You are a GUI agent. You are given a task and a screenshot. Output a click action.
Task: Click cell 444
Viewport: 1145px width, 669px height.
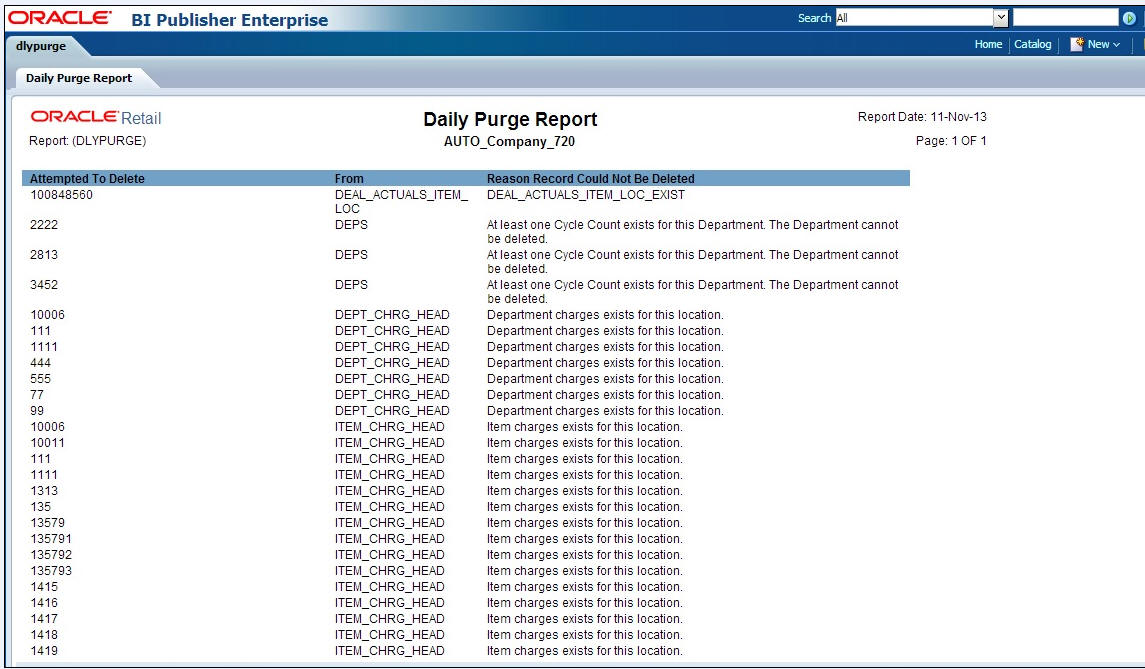click(40, 363)
